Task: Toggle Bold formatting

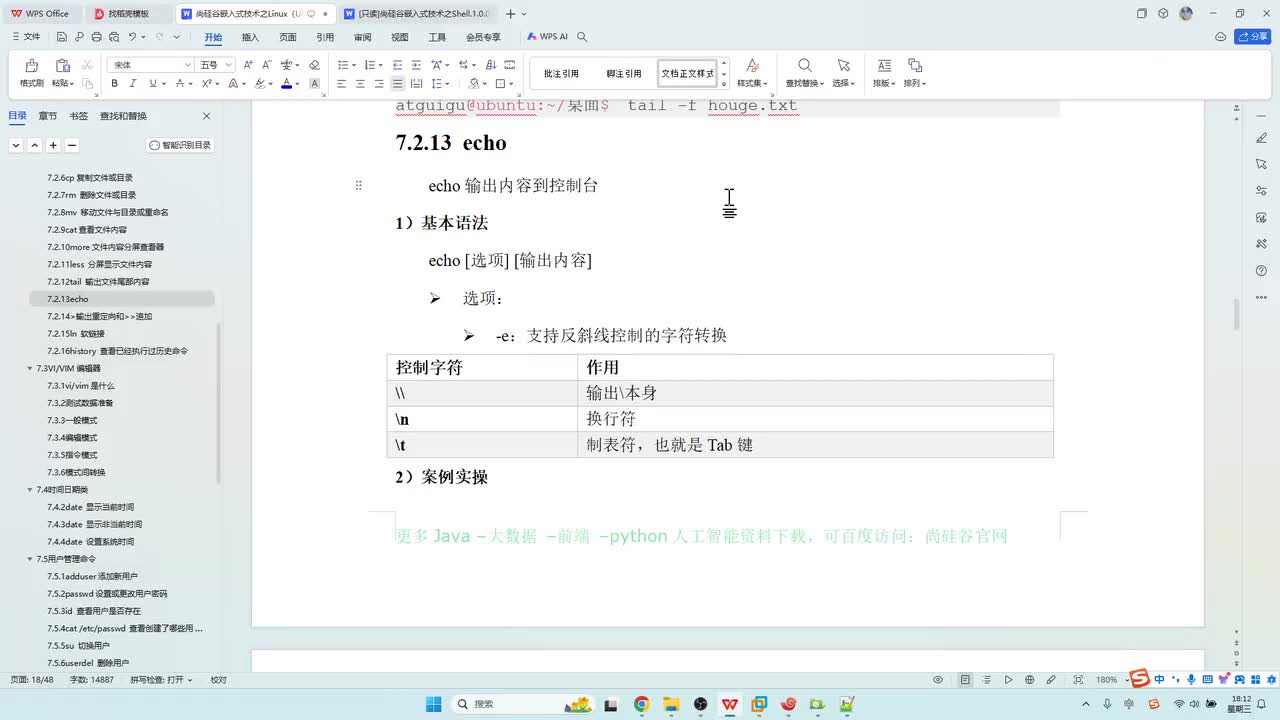Action: 114,84
